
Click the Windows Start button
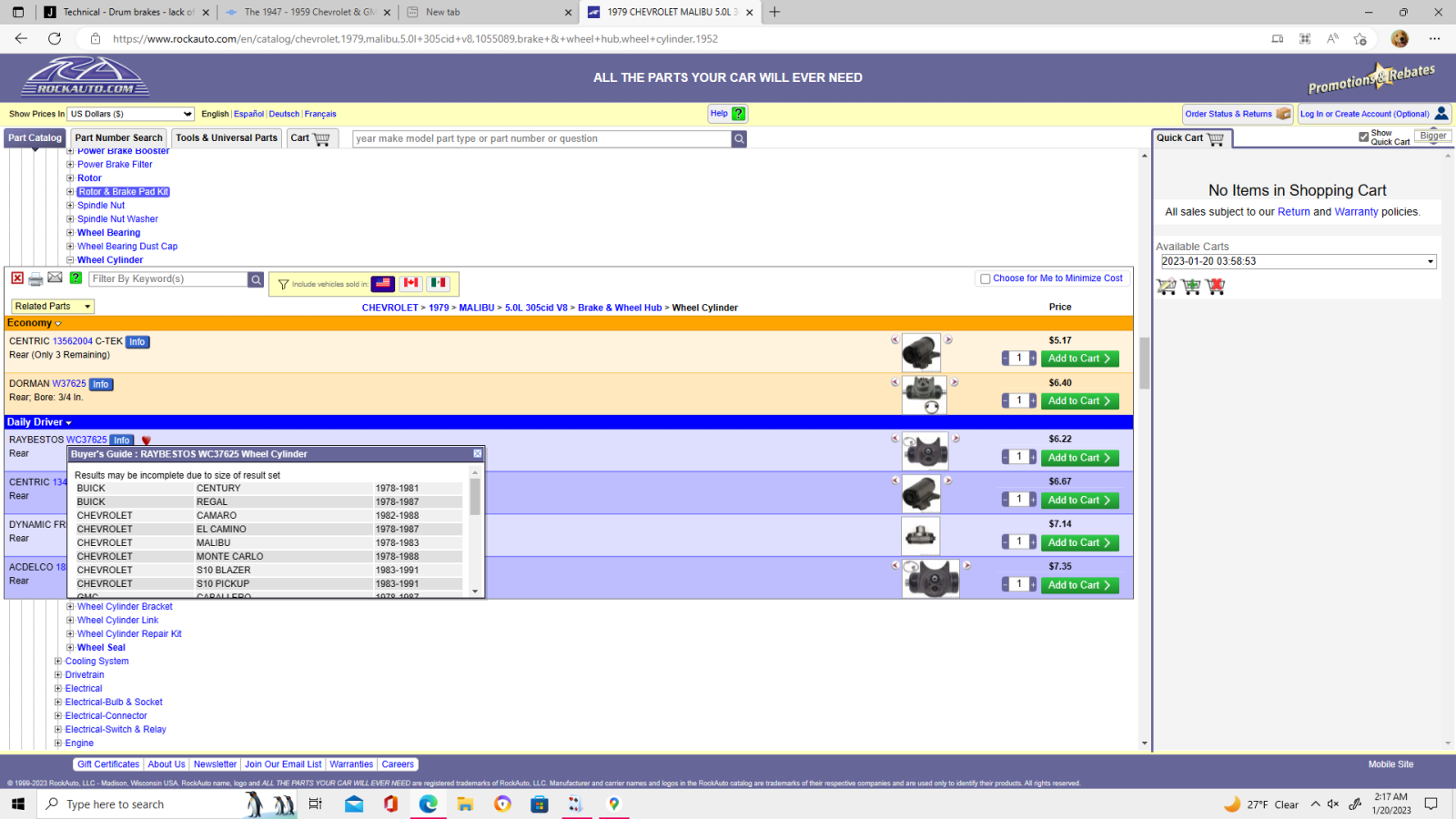pos(17,804)
